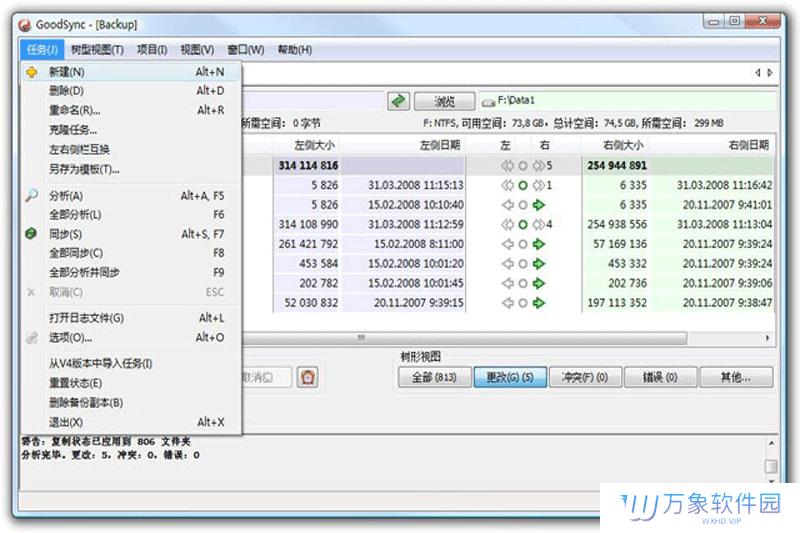Choose 退出(X) to quit GoodSync

tap(132, 422)
